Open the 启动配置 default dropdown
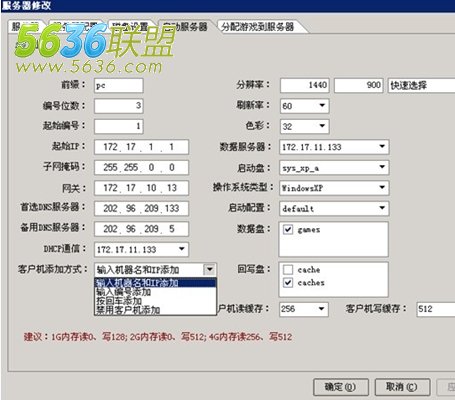The image size is (455, 400). tap(334, 209)
